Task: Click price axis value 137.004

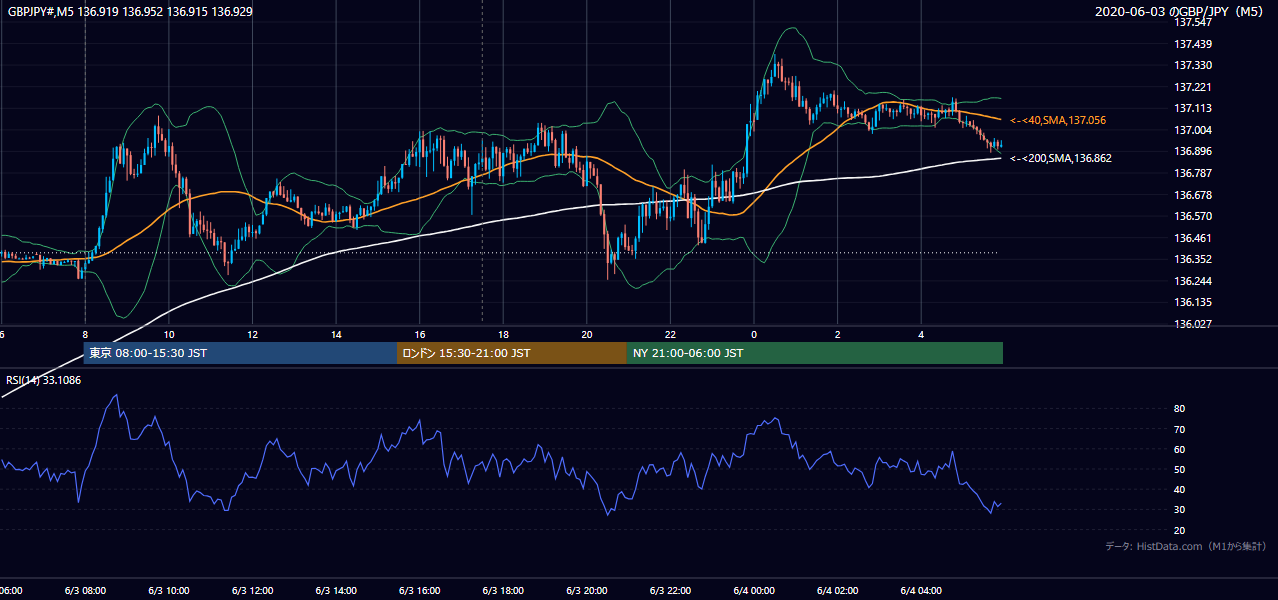Action: pos(1193,130)
